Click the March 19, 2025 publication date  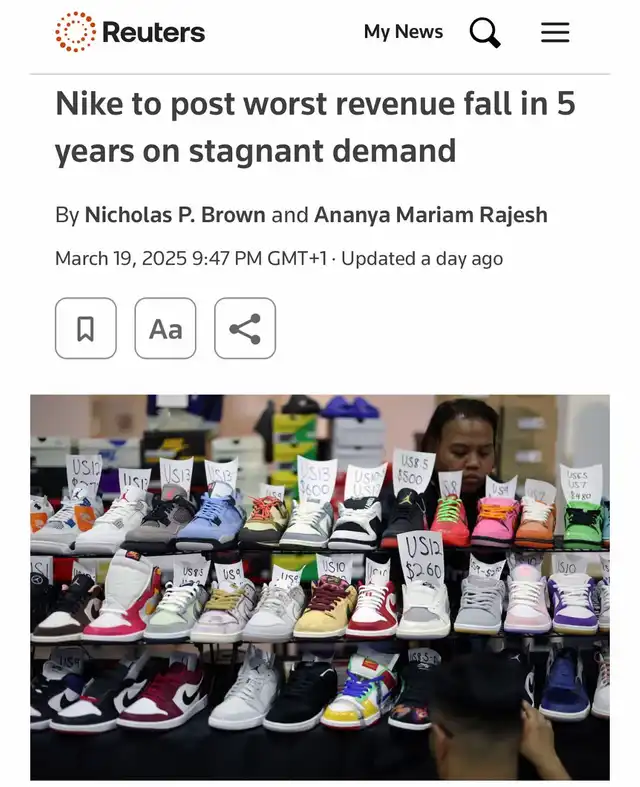[121, 259]
